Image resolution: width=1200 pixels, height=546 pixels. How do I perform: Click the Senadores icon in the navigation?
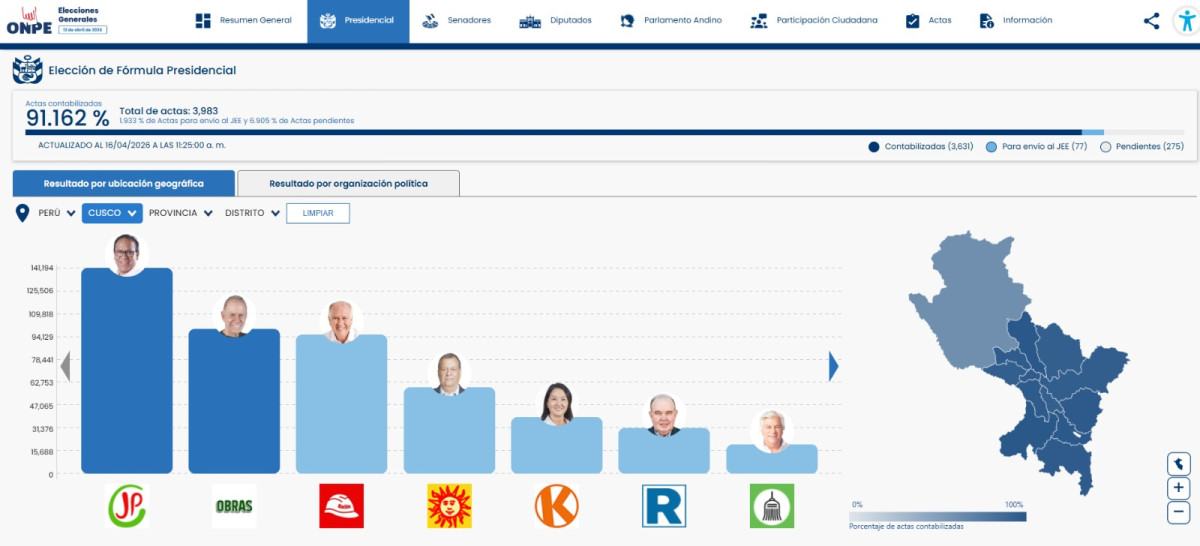430,20
